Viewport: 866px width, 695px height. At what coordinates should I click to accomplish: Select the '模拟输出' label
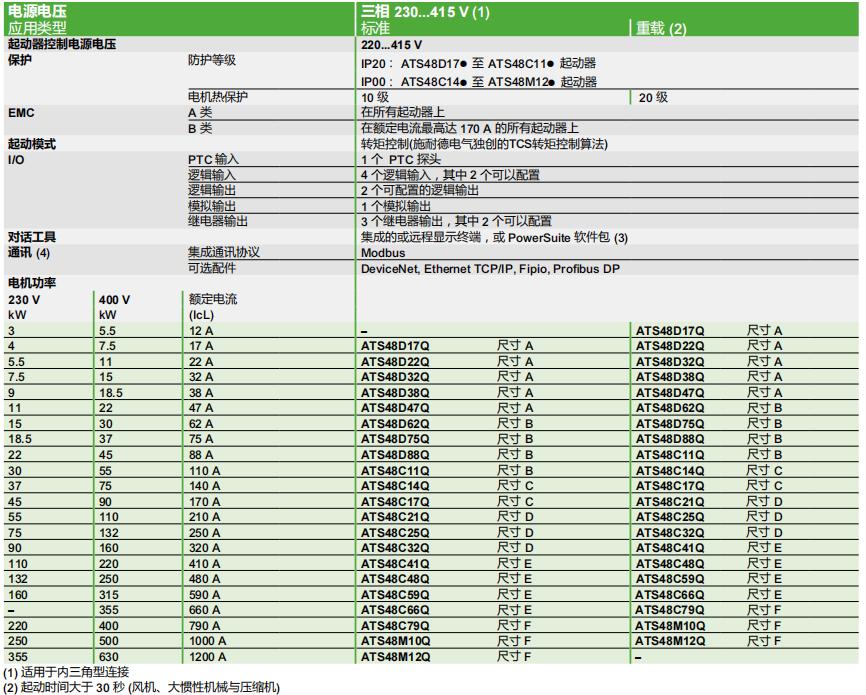pyautogui.click(x=212, y=206)
